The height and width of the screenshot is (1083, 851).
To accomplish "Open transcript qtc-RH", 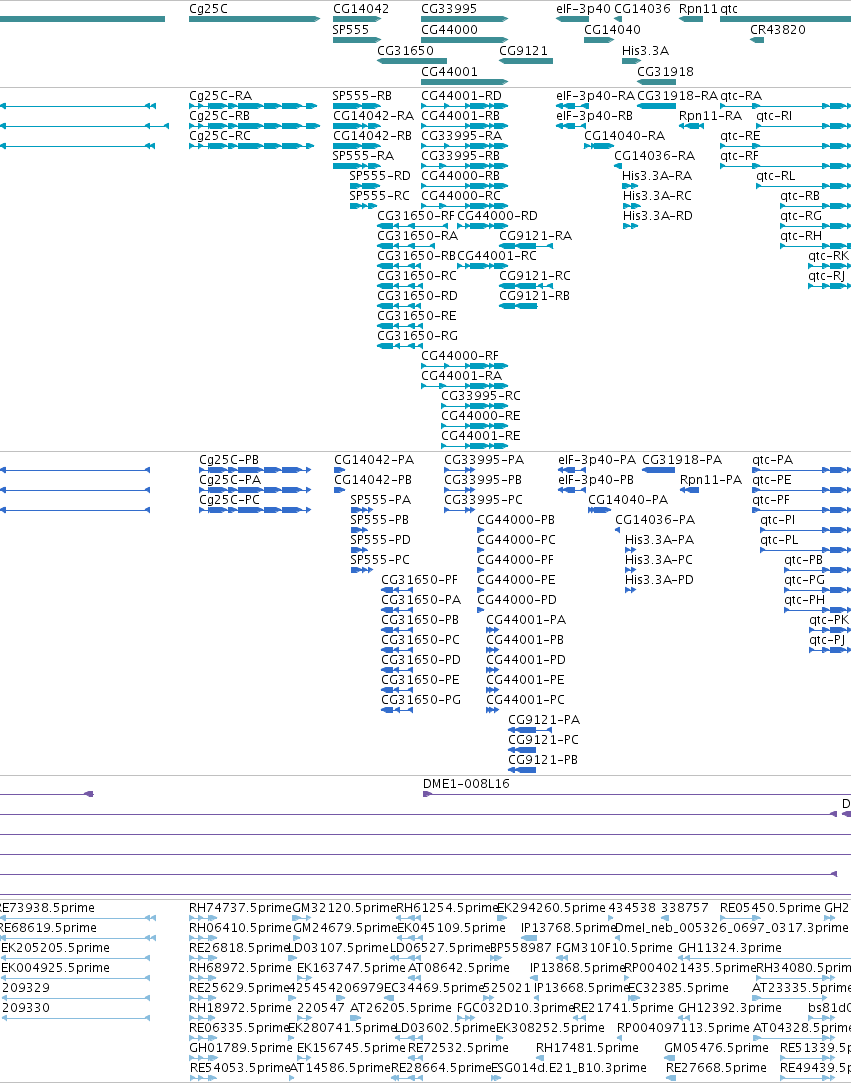I will [801, 236].
